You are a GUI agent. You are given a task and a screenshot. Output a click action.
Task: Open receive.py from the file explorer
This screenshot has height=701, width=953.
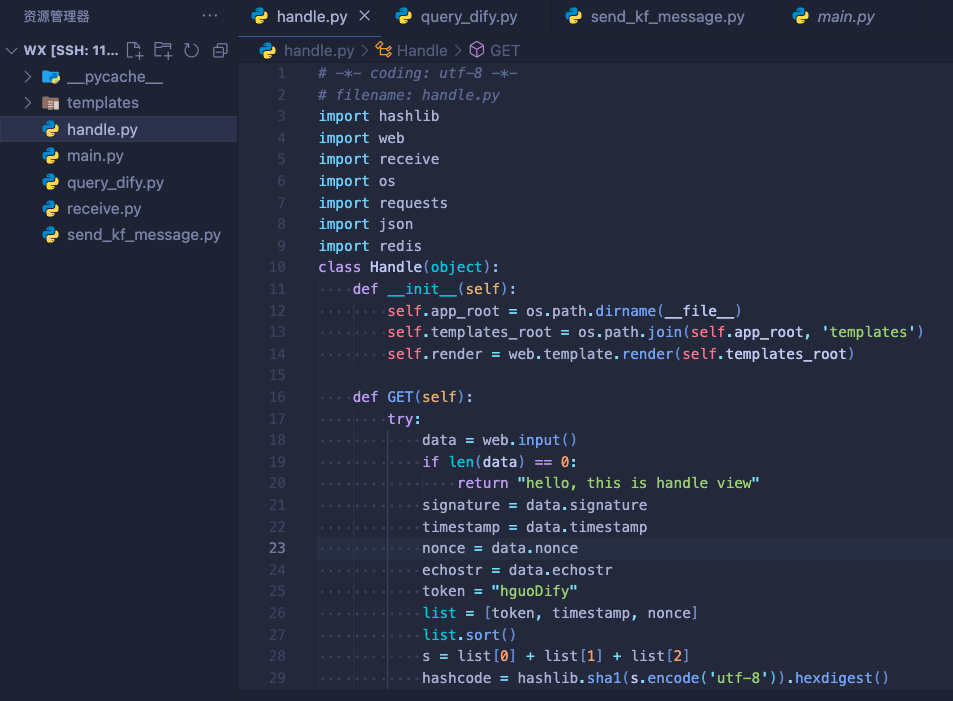tap(104, 209)
